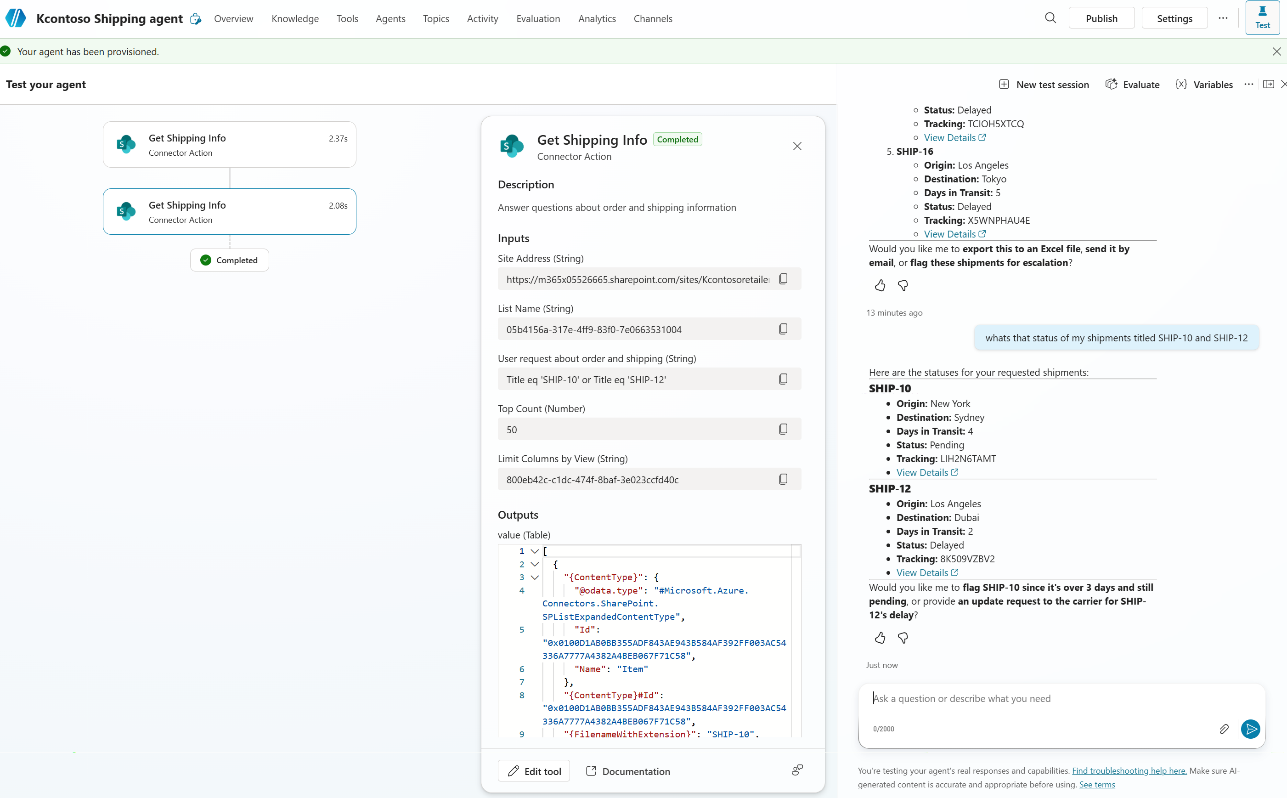The height and width of the screenshot is (798, 1287).
Task: Click the link icon beside Documentation
Action: click(797, 770)
